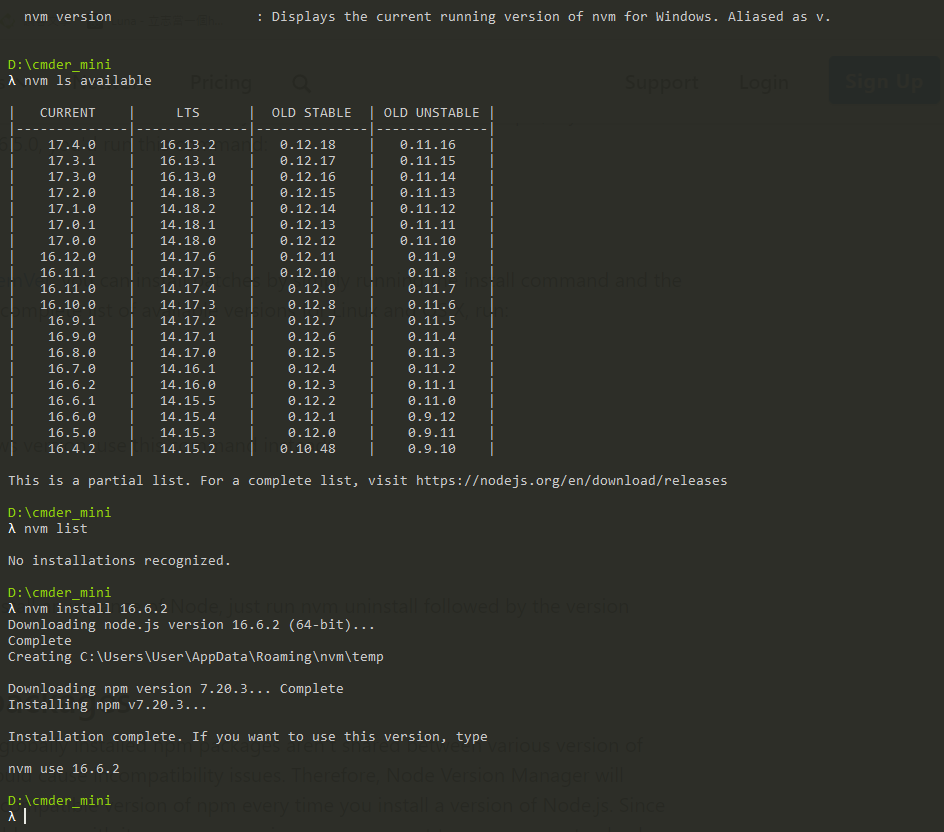This screenshot has height=832, width=944.
Task: Click 'No installations recognized.' message
Action: (119, 560)
